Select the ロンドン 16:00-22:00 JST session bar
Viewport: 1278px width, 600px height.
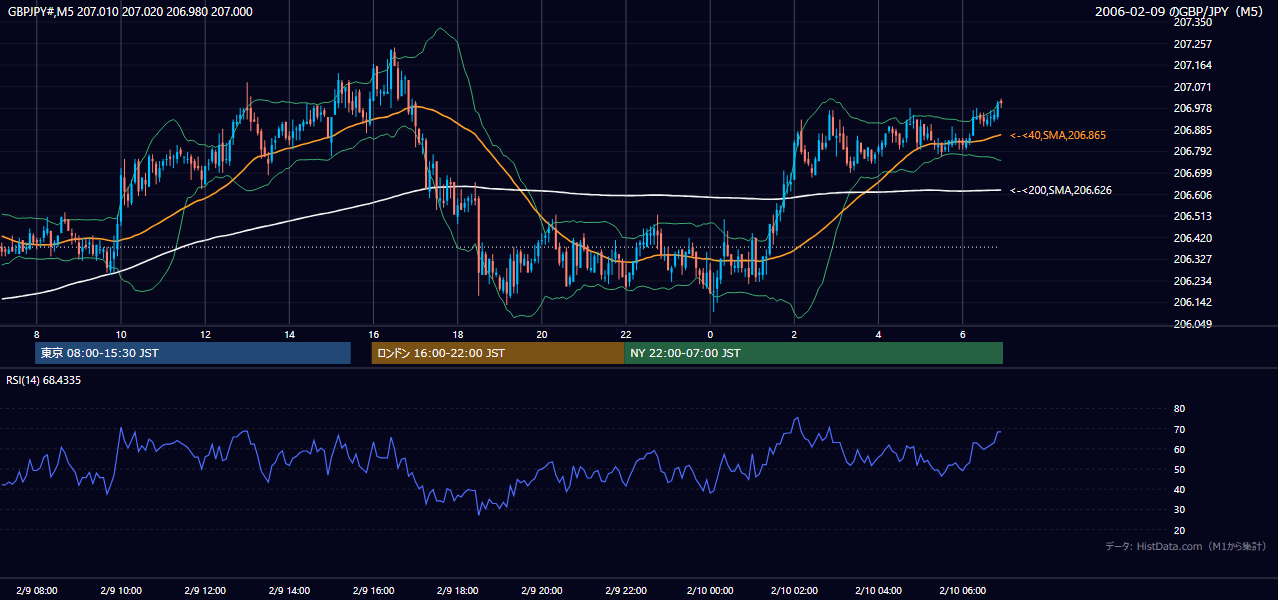coord(498,353)
